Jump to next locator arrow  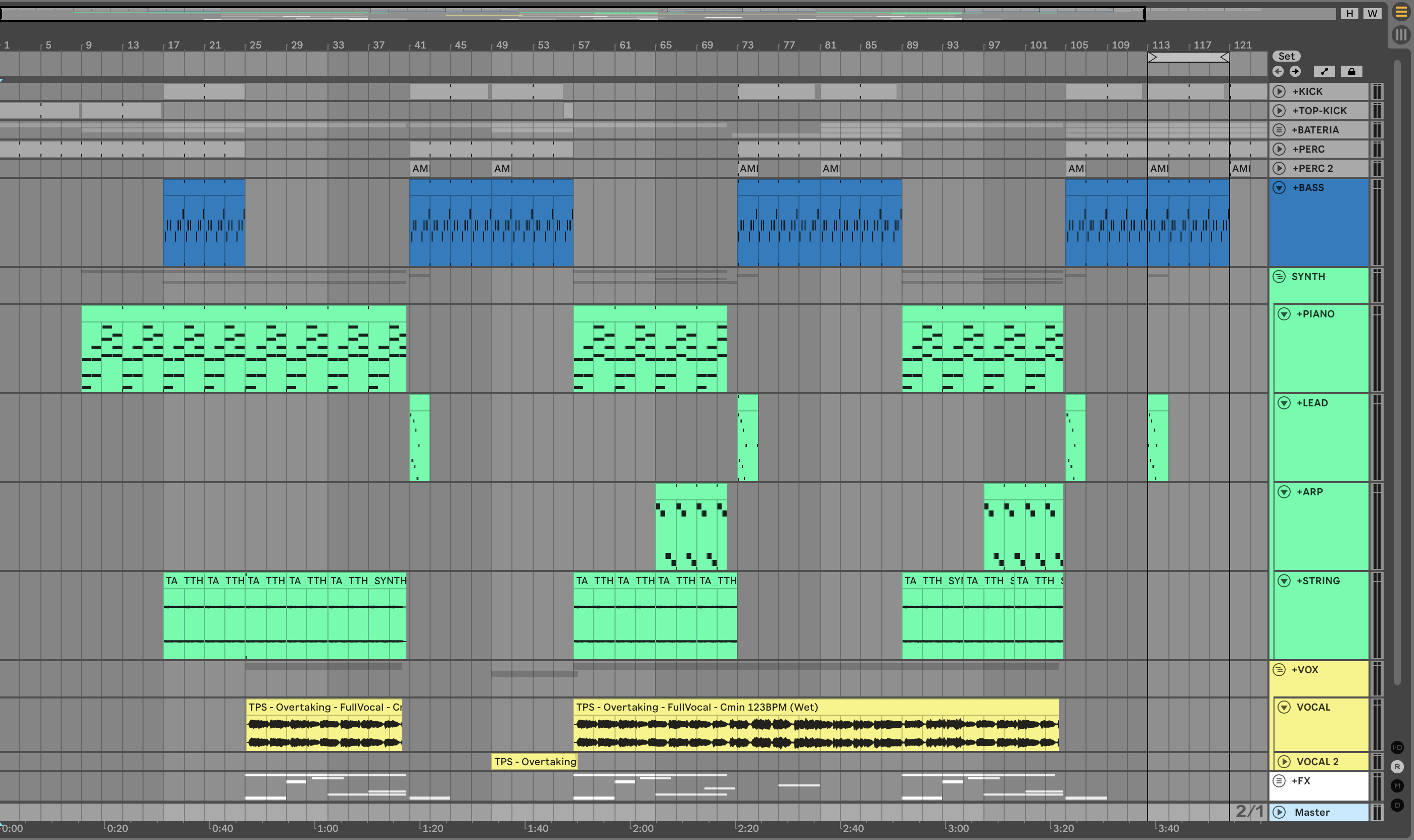1295,71
